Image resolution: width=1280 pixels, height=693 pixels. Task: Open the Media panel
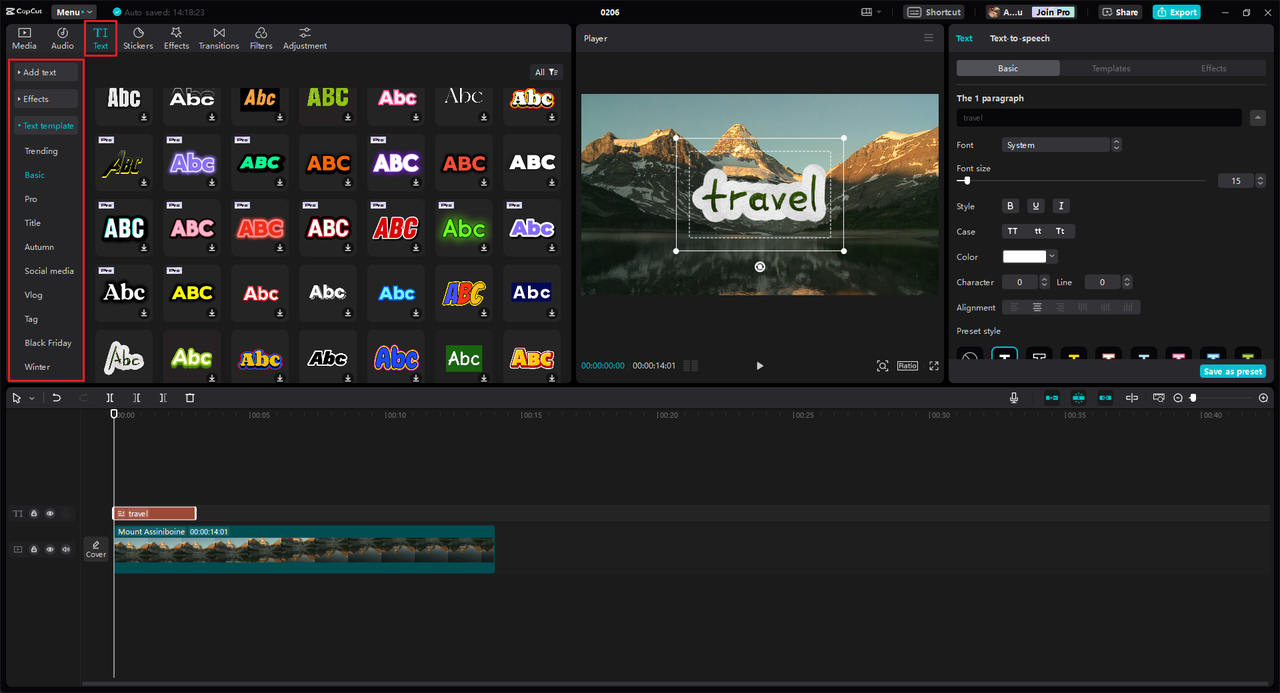pyautogui.click(x=24, y=38)
